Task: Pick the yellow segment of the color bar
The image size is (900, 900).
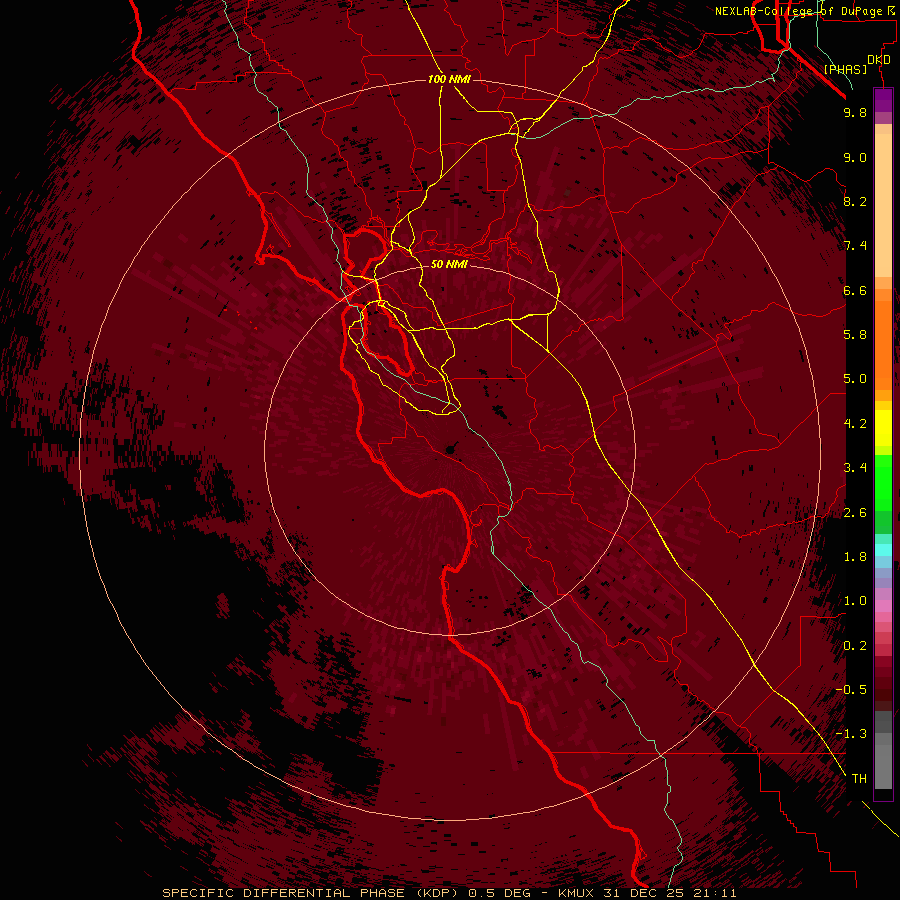Action: 883,428
